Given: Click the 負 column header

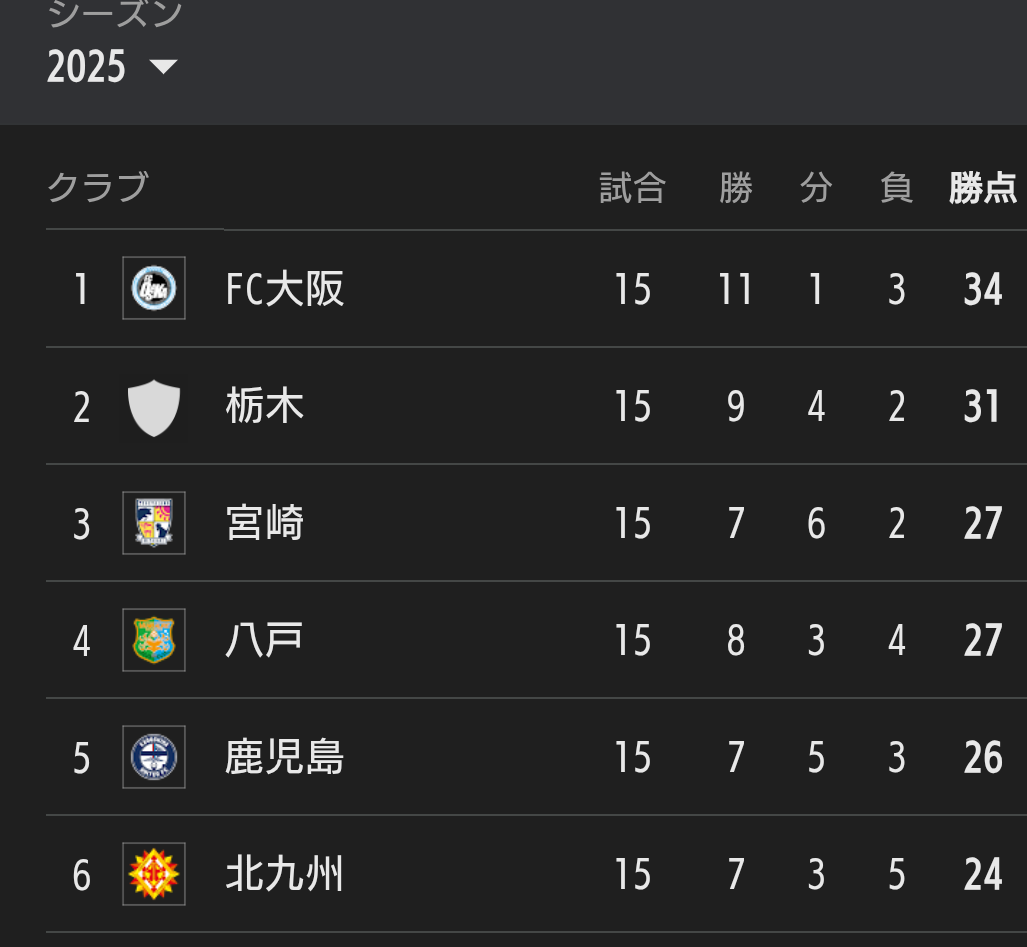Looking at the screenshot, I should [897, 188].
